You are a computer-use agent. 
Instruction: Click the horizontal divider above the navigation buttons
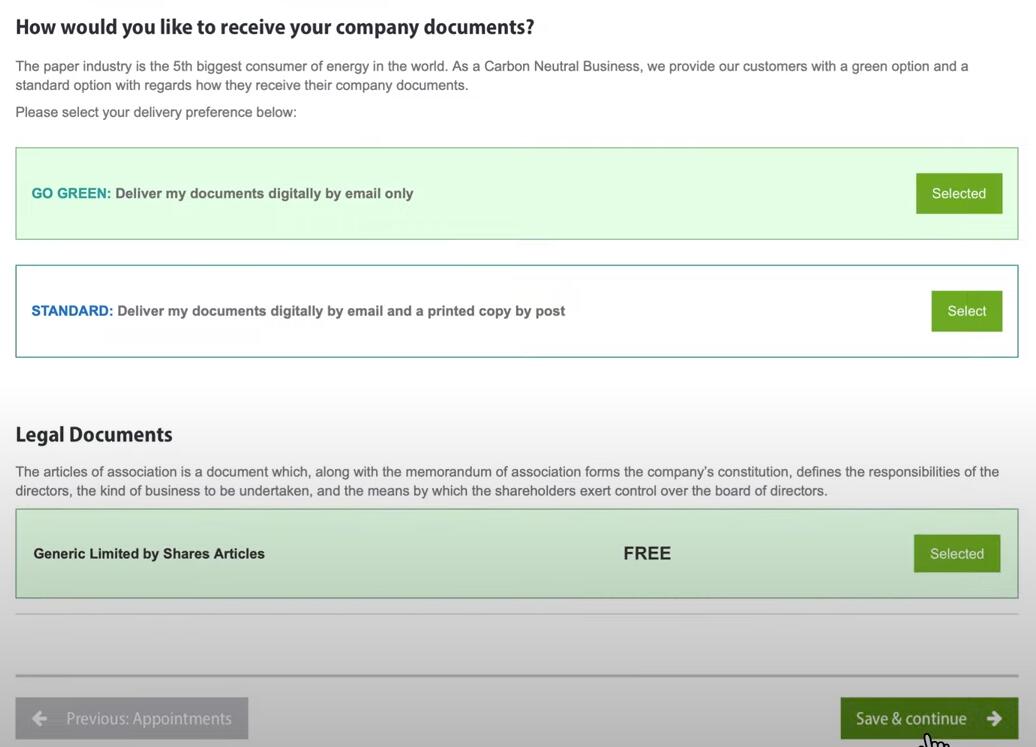[517, 676]
